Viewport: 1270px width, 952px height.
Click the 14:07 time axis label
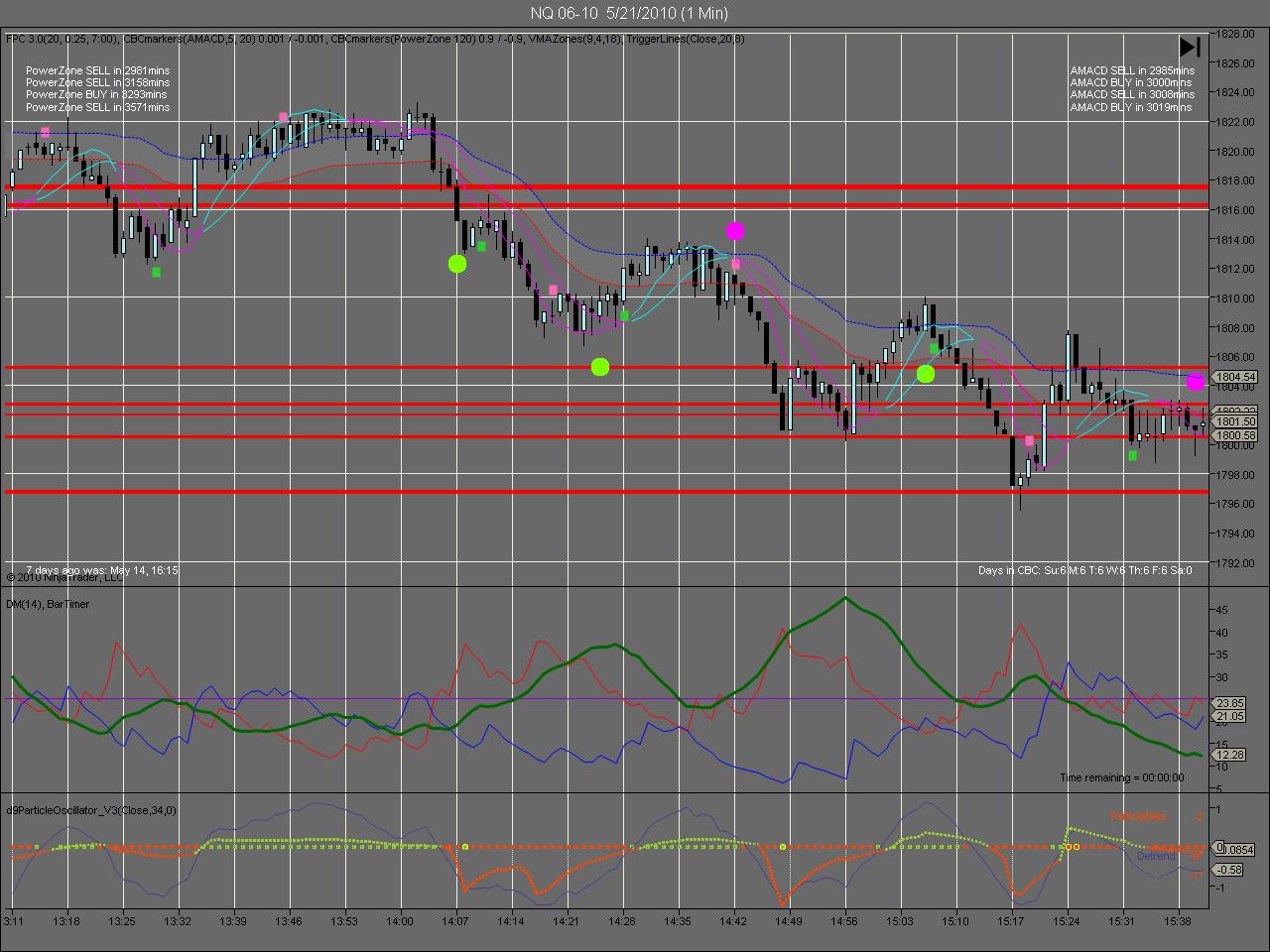point(456,921)
